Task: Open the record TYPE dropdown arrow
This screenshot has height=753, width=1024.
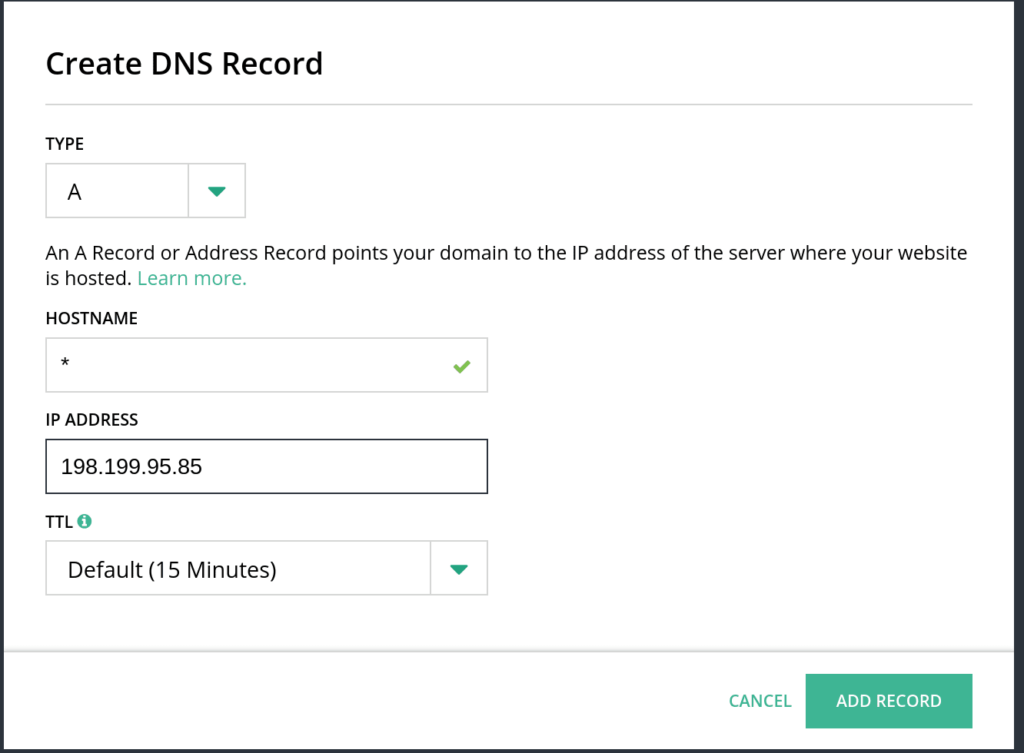Action: click(217, 191)
